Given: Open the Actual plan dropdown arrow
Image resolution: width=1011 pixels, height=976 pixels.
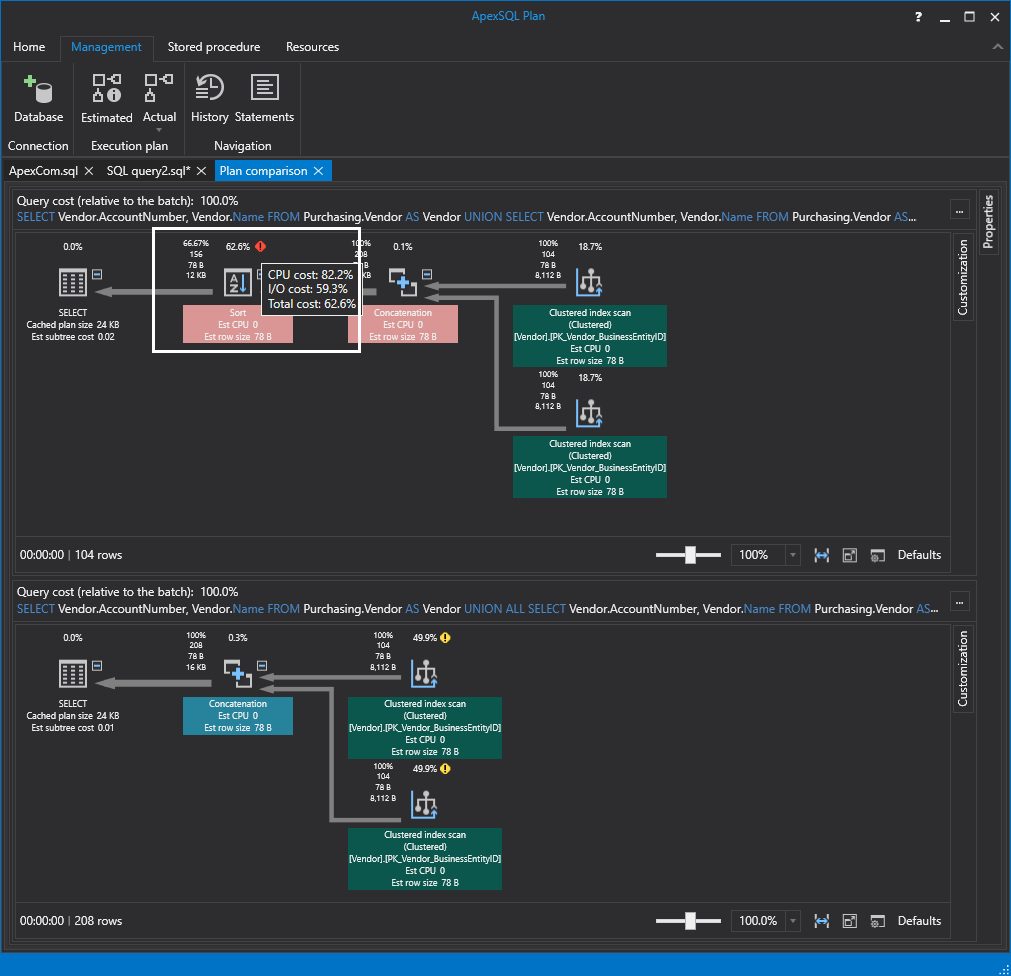Looking at the screenshot, I should point(159,131).
